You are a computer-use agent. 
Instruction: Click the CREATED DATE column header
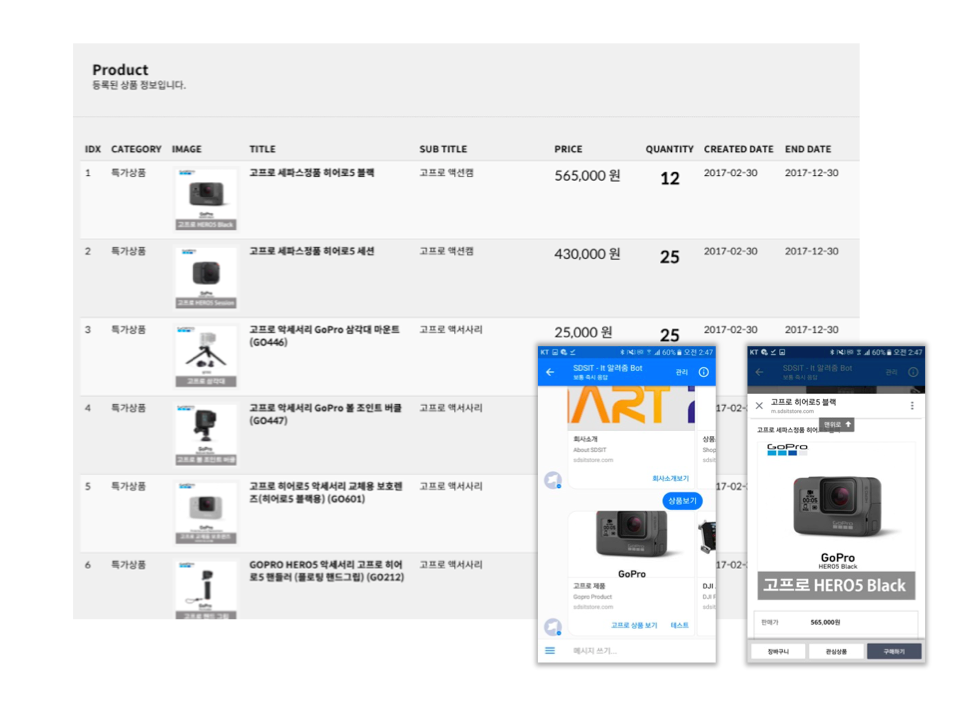738,149
